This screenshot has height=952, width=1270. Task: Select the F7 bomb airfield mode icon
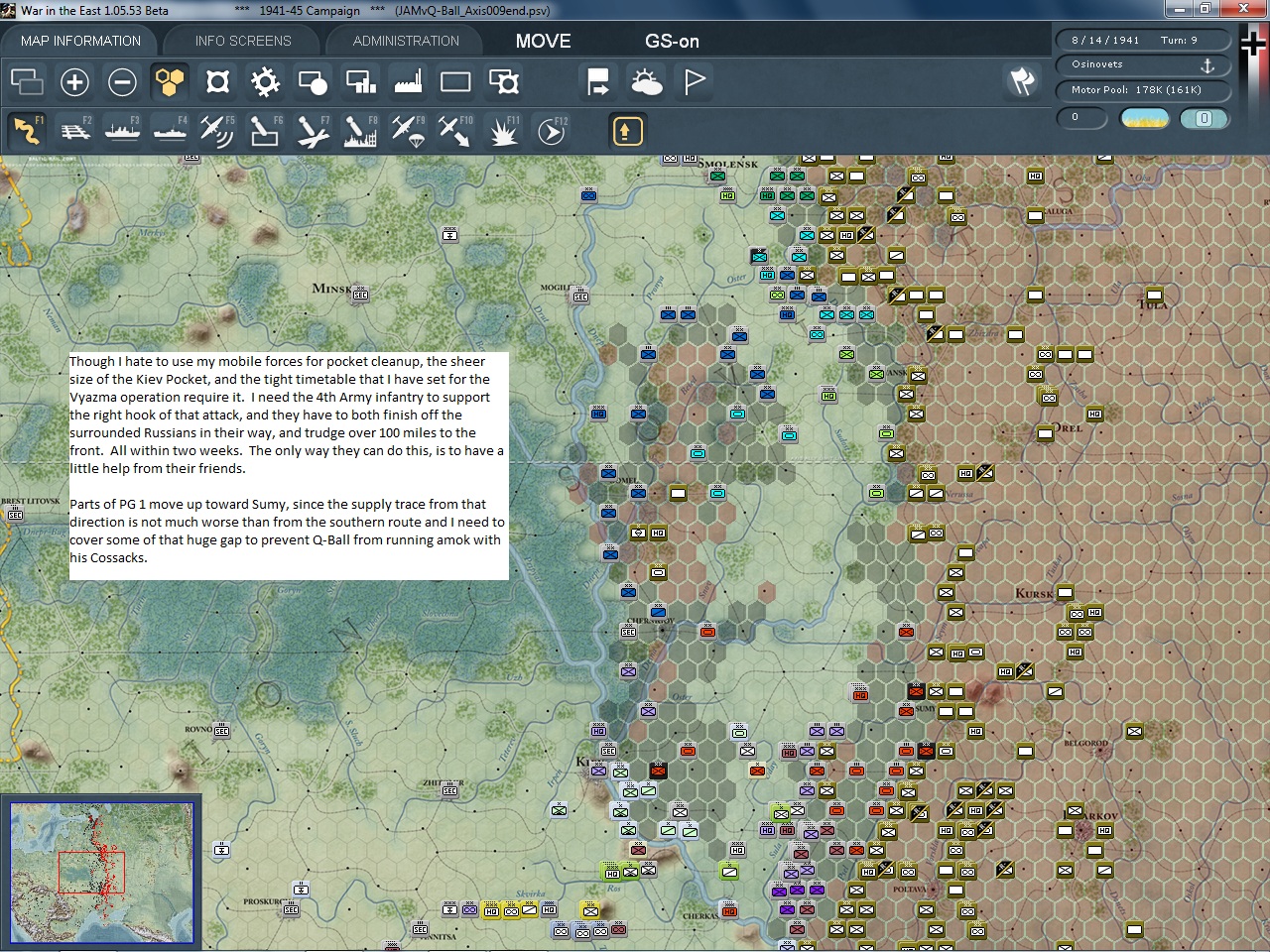pyautogui.click(x=313, y=131)
